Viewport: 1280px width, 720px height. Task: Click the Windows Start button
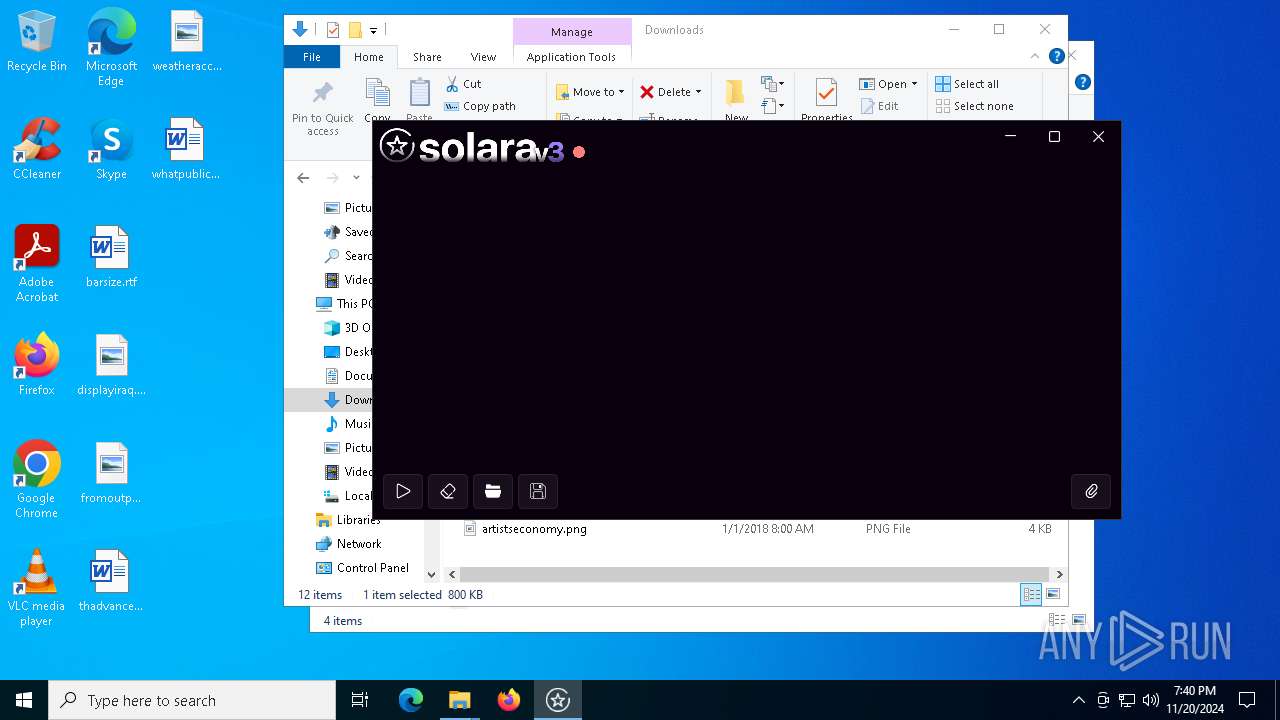click(x=24, y=700)
